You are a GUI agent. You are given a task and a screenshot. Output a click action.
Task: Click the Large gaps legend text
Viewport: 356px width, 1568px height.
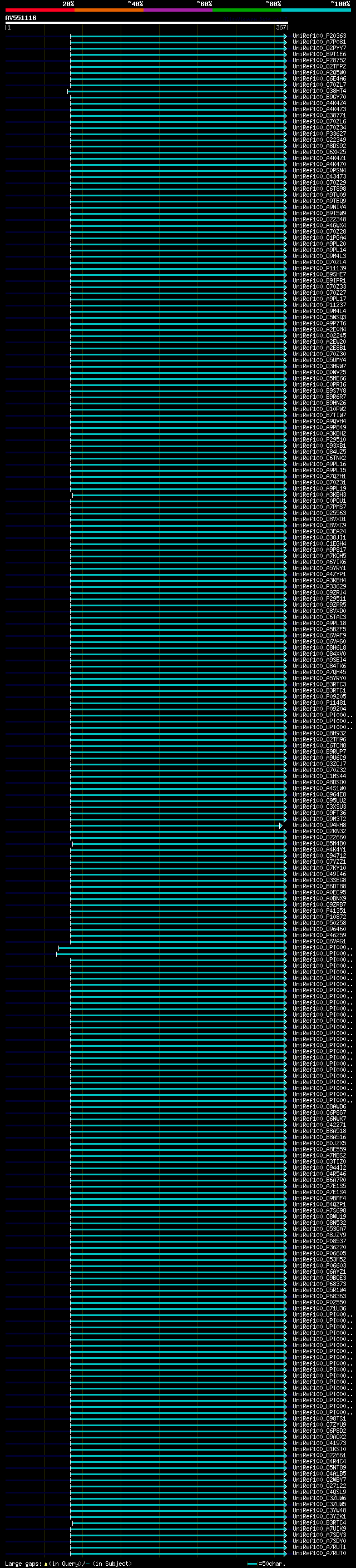(x=23, y=1564)
